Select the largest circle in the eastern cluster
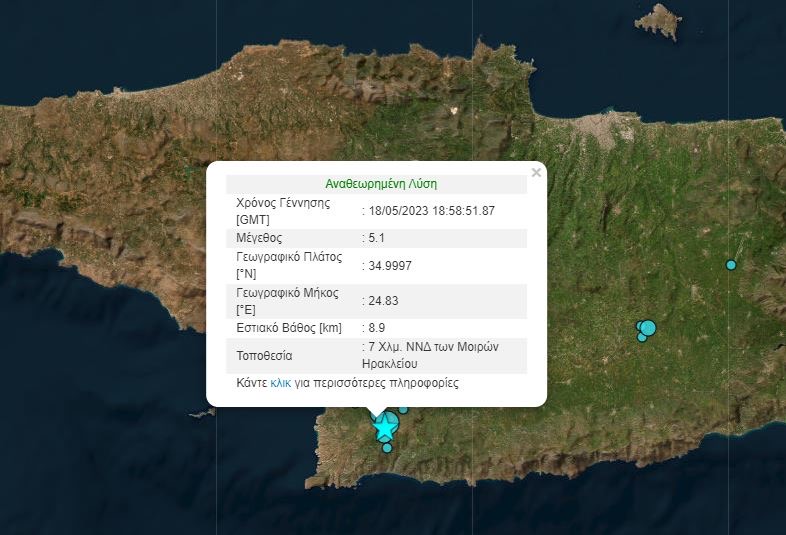Screen dimensions: 786x535 (x=648, y=327)
